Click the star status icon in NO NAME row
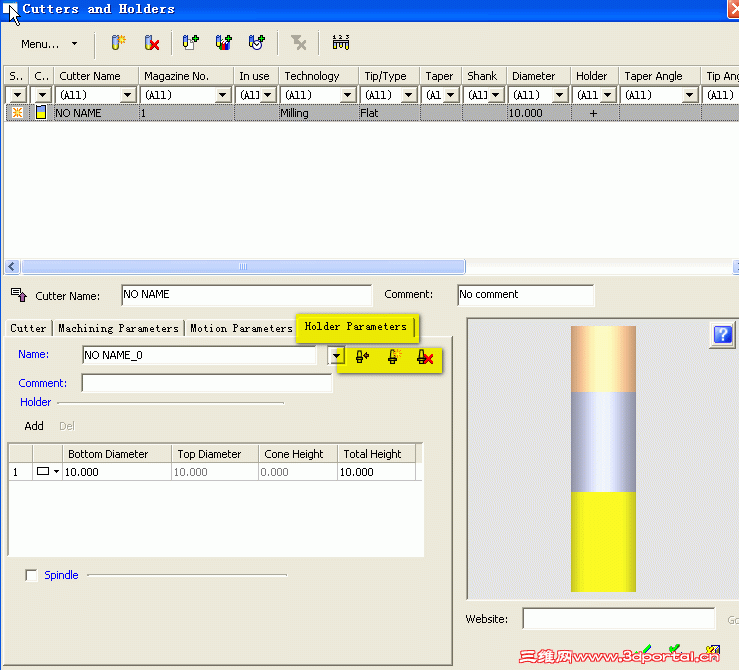 [17, 113]
